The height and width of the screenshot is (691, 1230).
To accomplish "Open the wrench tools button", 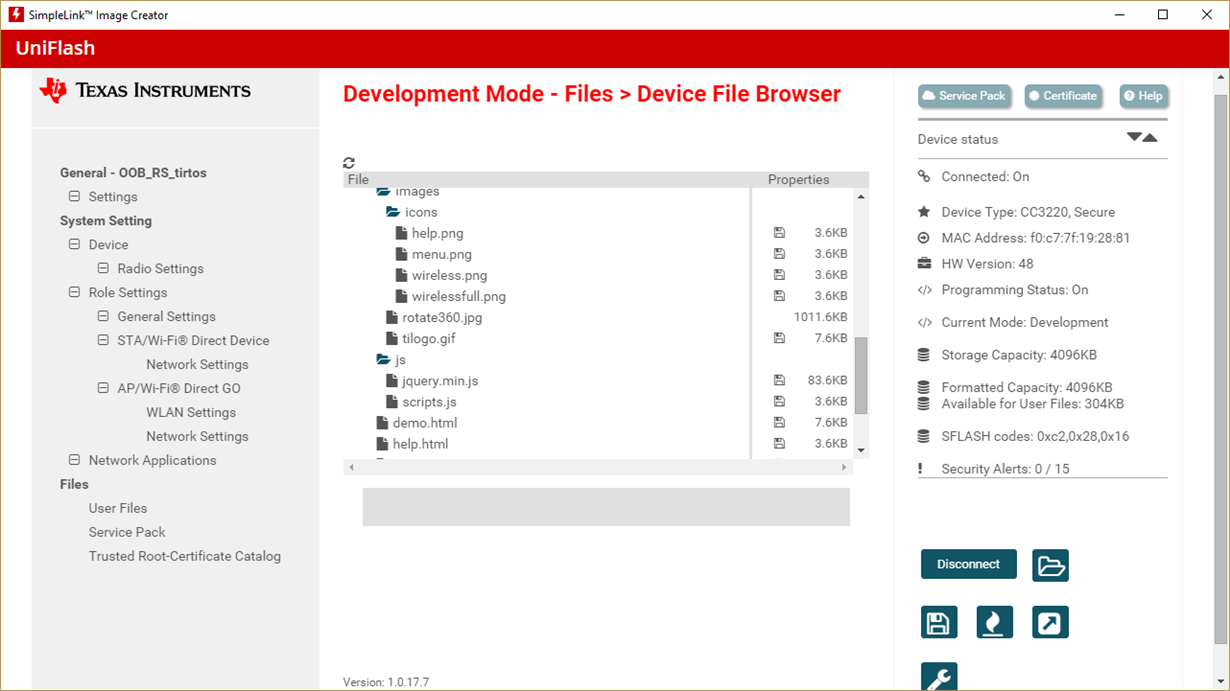I will [x=939, y=677].
